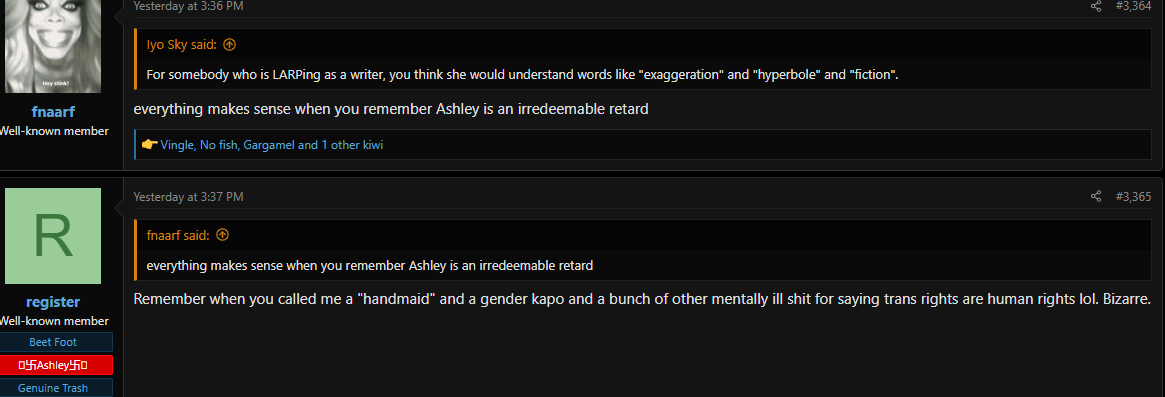This screenshot has width=1165, height=397.
Task: View reactions list 'Vingle, No fish, Gargamel'
Action: 272,145
